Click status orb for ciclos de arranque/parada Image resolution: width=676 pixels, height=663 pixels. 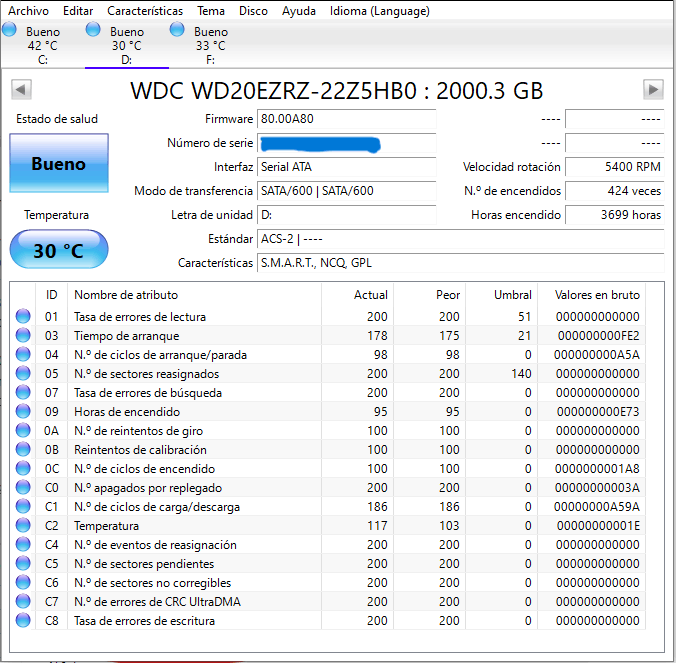click(23, 354)
